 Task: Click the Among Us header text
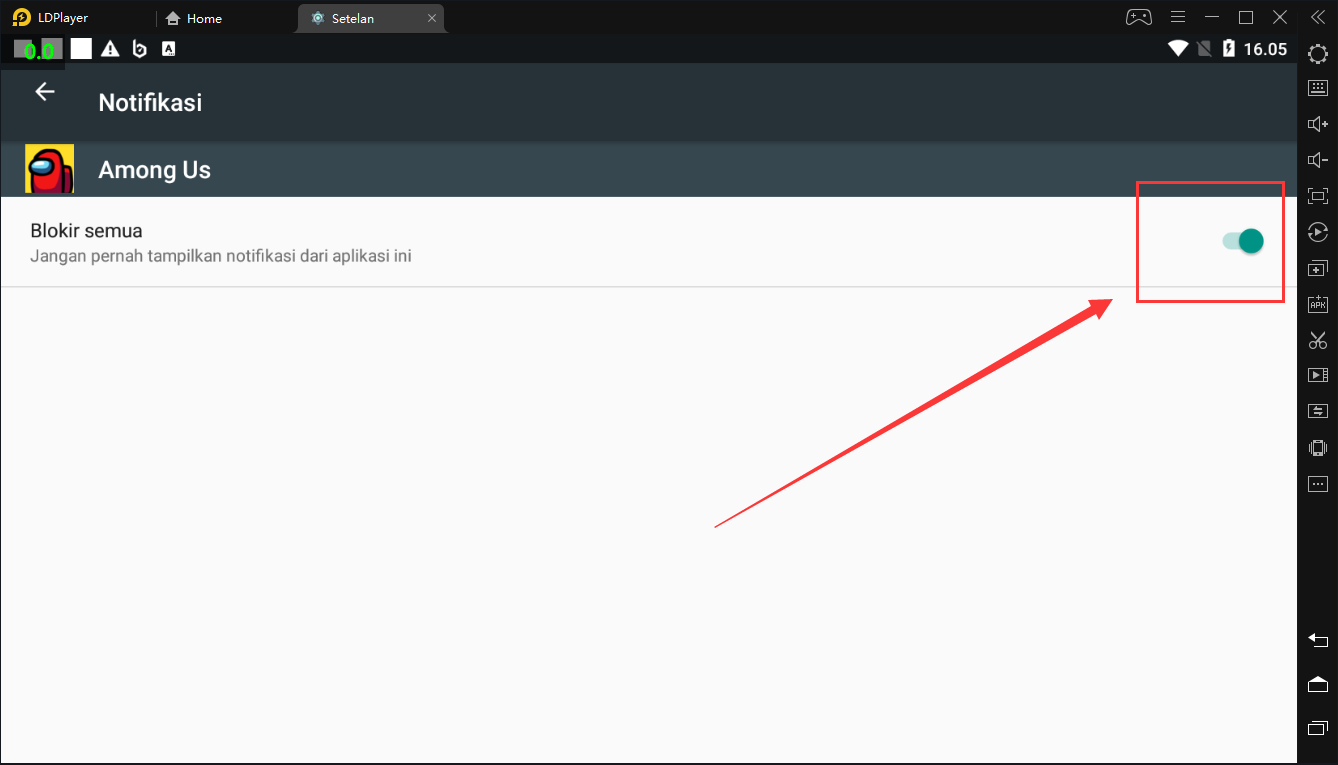point(154,170)
